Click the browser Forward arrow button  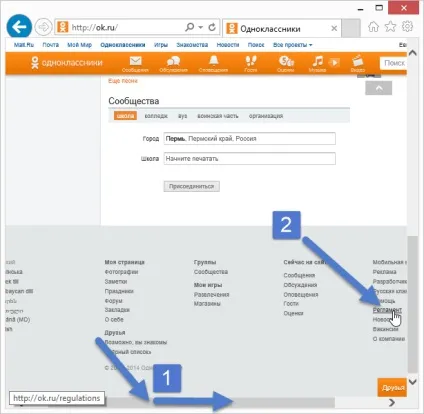tap(43, 27)
